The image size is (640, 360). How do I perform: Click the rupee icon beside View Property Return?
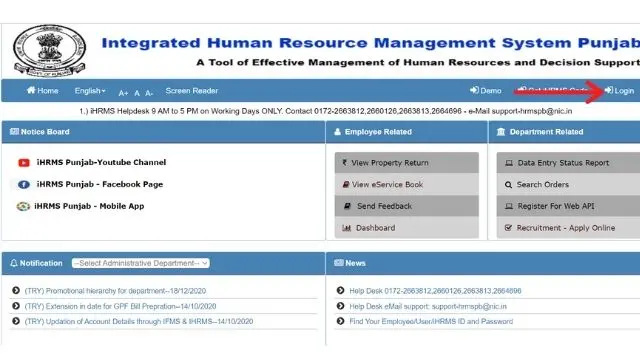[x=345, y=162]
